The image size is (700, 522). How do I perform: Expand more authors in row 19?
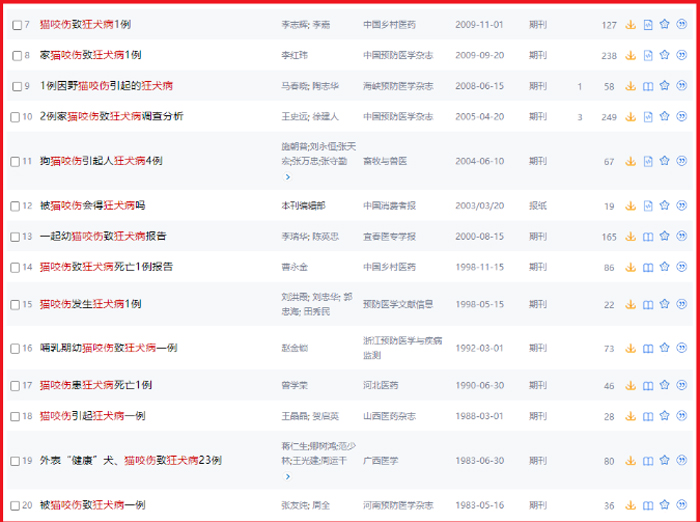[x=288, y=477]
